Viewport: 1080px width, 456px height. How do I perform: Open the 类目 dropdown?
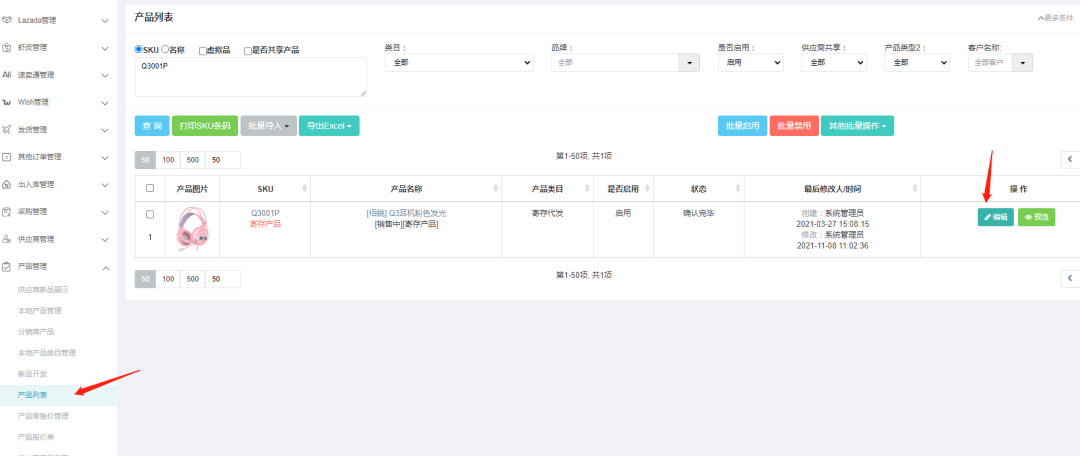coord(459,62)
